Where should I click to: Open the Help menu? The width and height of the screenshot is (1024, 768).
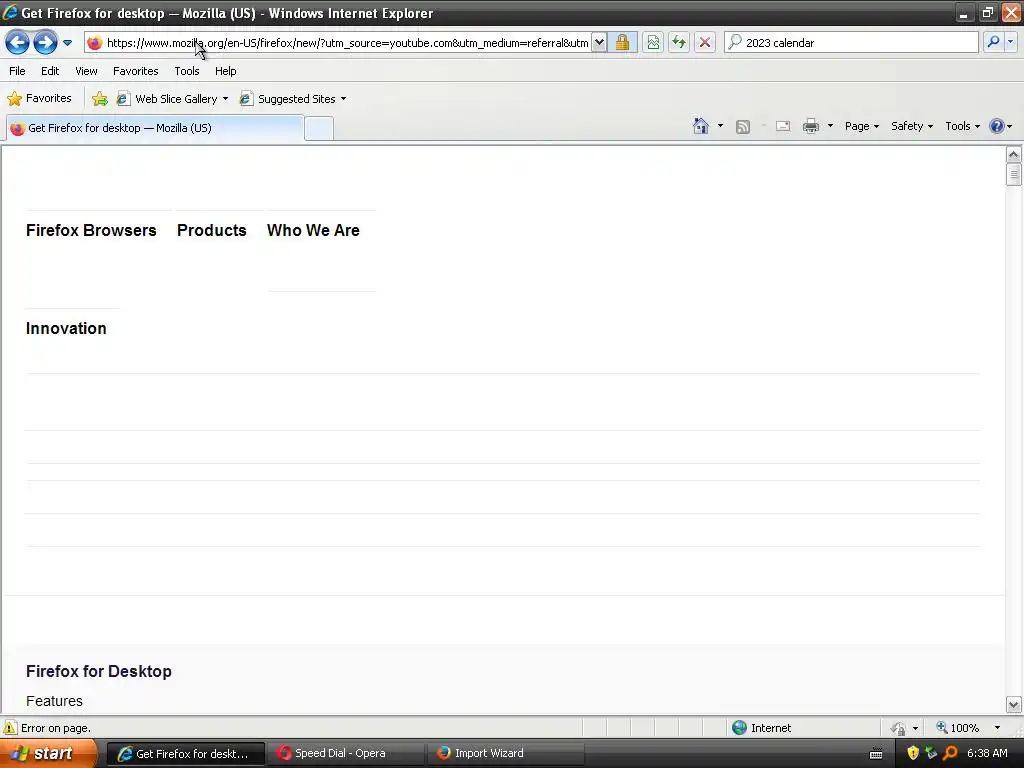(225, 71)
